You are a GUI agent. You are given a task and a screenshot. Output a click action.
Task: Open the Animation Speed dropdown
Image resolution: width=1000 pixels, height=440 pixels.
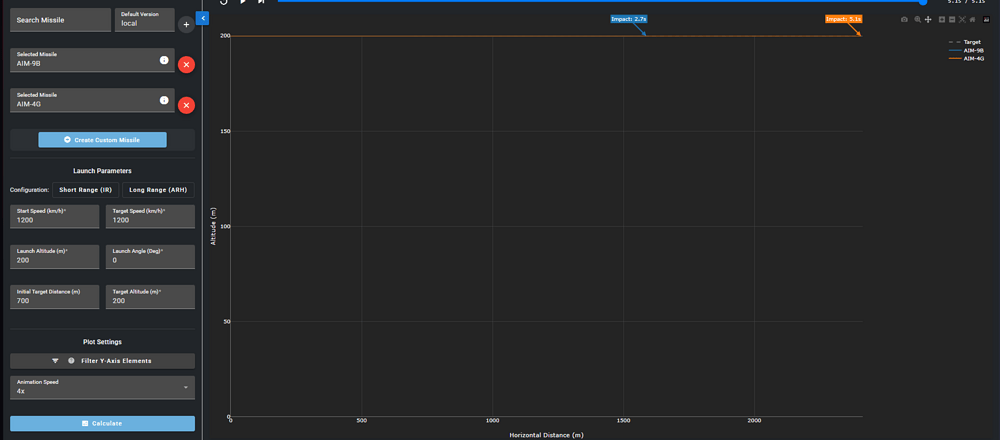[102, 388]
